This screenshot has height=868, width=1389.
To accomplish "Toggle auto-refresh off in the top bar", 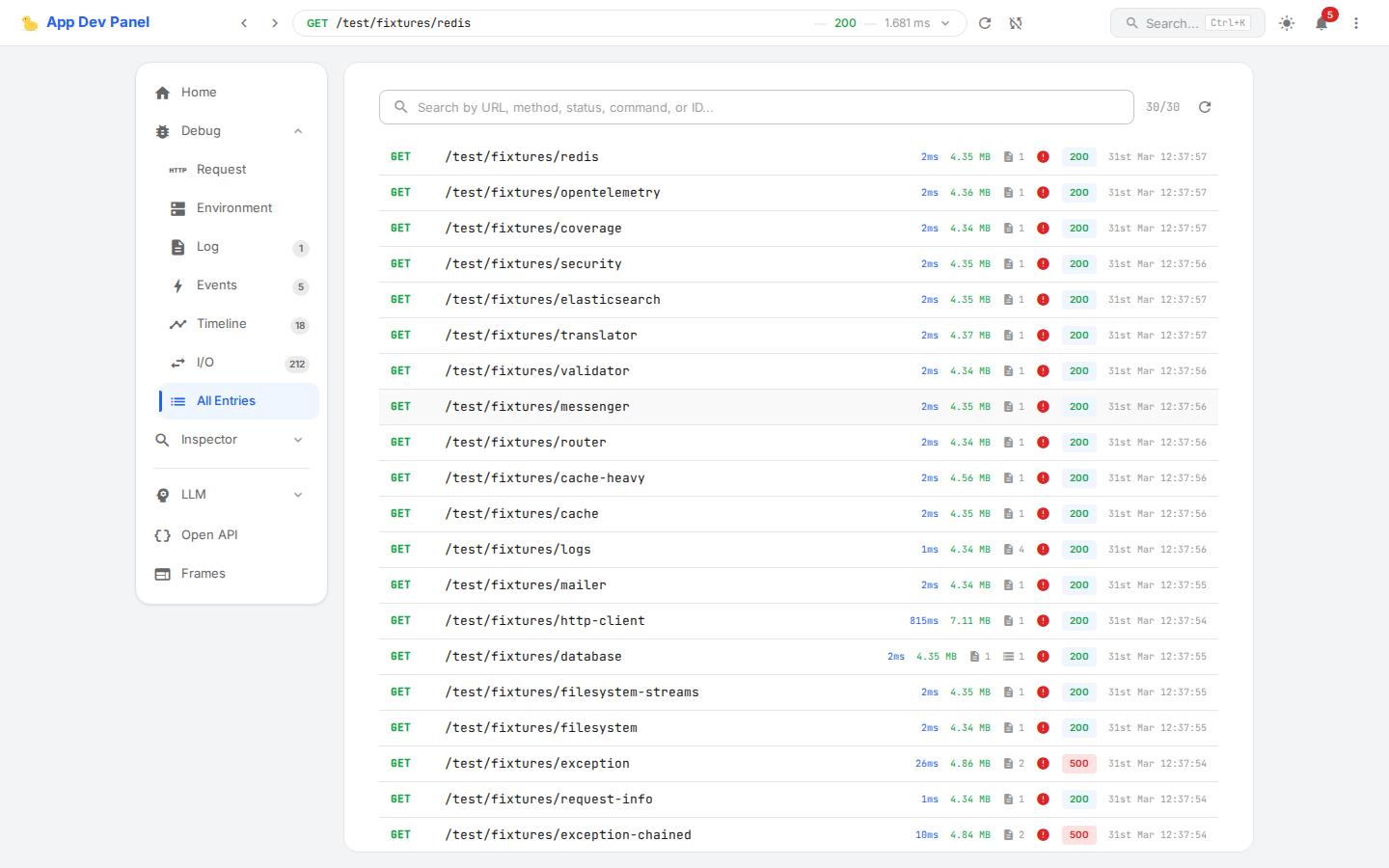I will pyautogui.click(x=1016, y=22).
